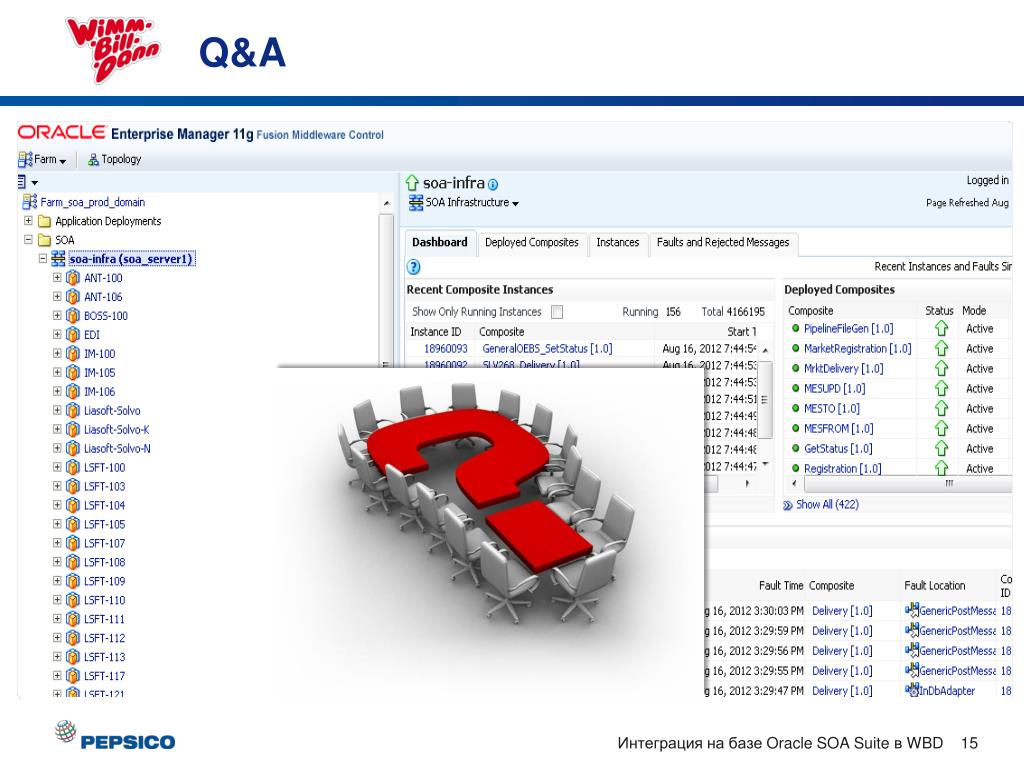Viewport: 1024px width, 768px height.
Task: Expand the LSFT-103 partition
Action: pyautogui.click(x=57, y=486)
